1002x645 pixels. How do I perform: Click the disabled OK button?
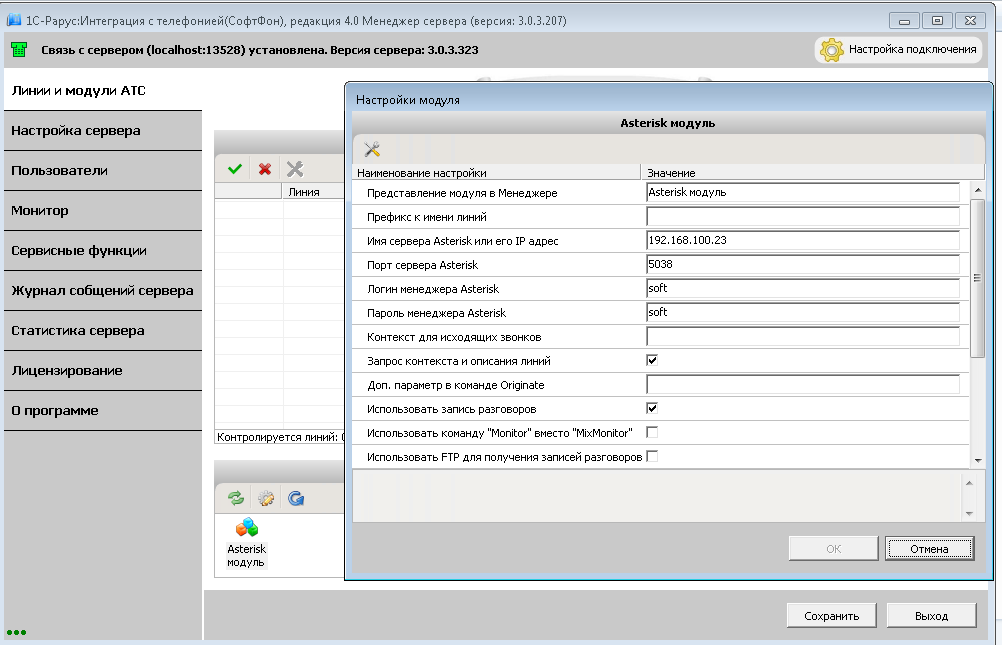tap(833, 548)
